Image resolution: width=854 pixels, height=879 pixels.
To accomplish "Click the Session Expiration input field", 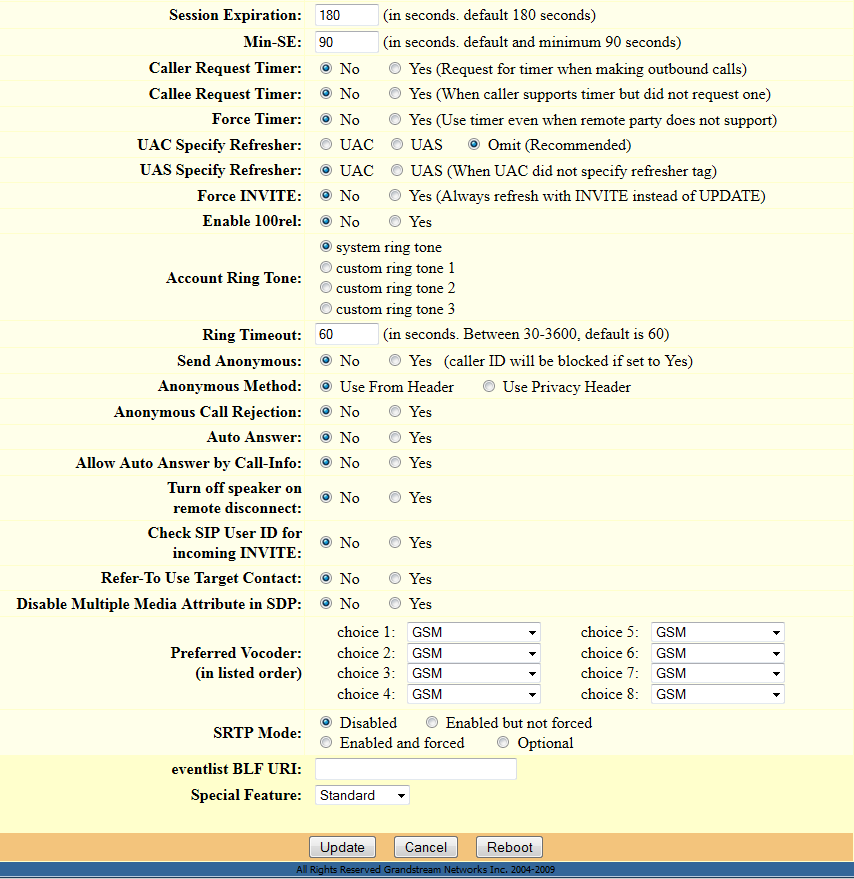I will pyautogui.click(x=347, y=15).
